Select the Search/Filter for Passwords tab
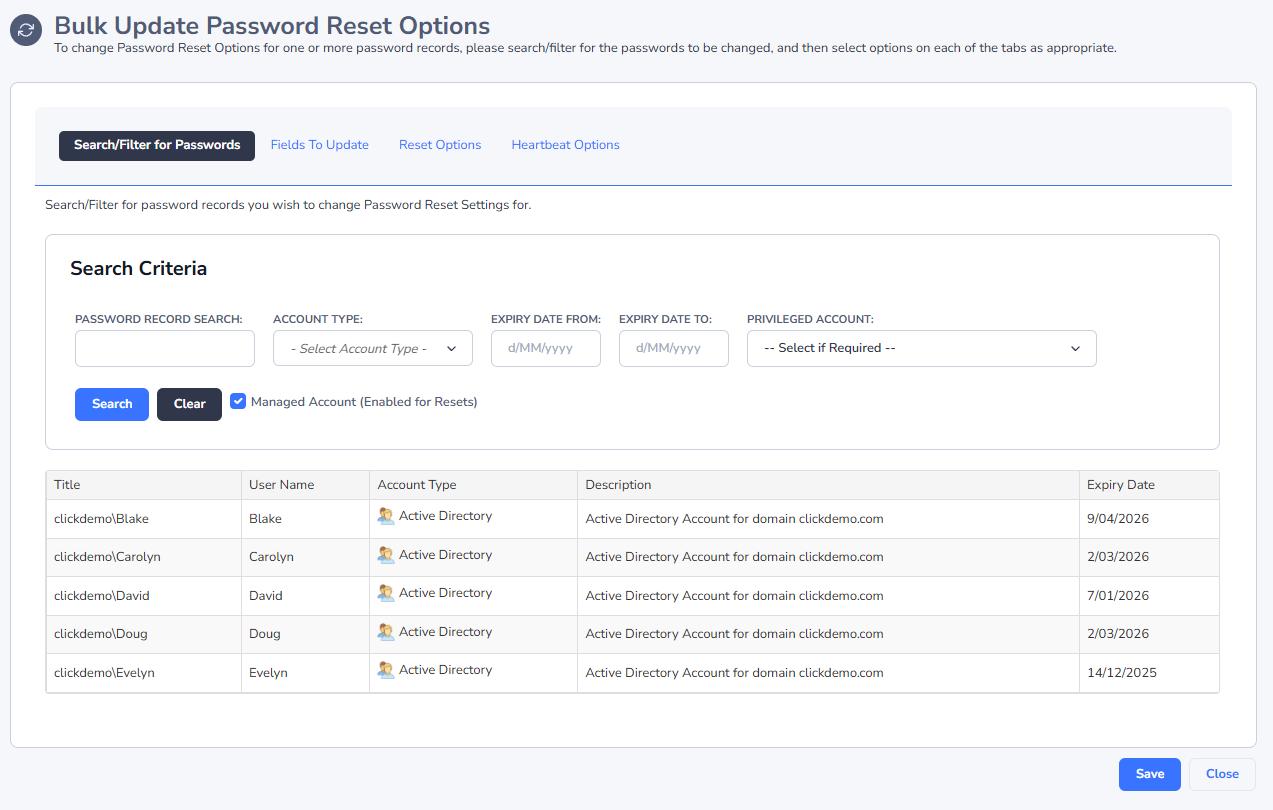 pos(157,145)
